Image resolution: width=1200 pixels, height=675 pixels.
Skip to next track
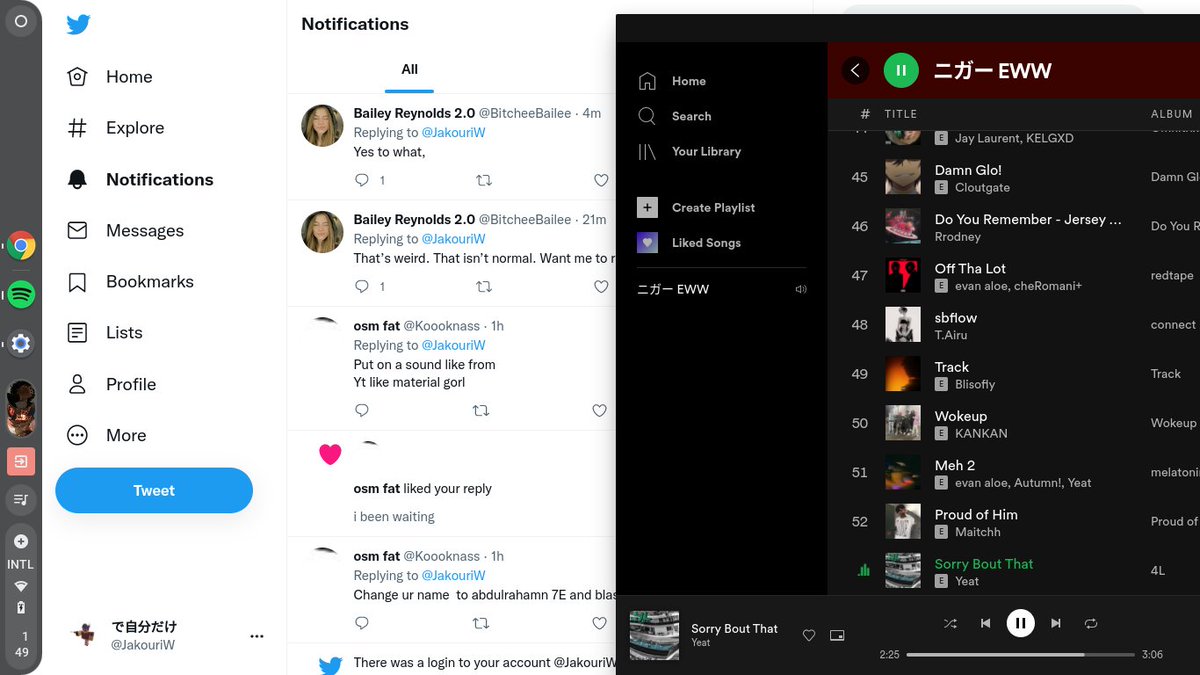(x=1055, y=623)
